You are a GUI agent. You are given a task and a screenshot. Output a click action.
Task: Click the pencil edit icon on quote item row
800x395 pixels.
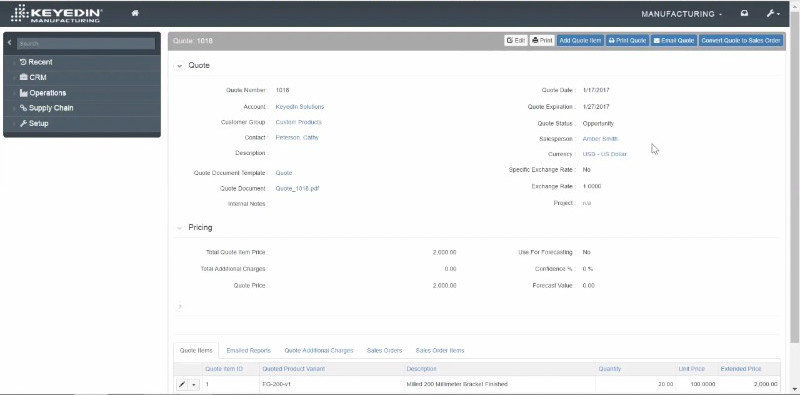pyautogui.click(x=182, y=384)
